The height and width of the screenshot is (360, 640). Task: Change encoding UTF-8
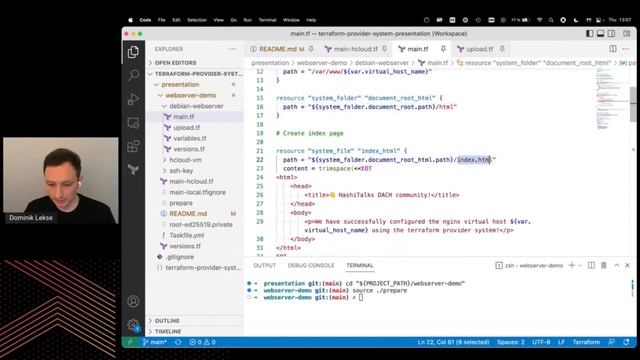[x=541, y=342]
